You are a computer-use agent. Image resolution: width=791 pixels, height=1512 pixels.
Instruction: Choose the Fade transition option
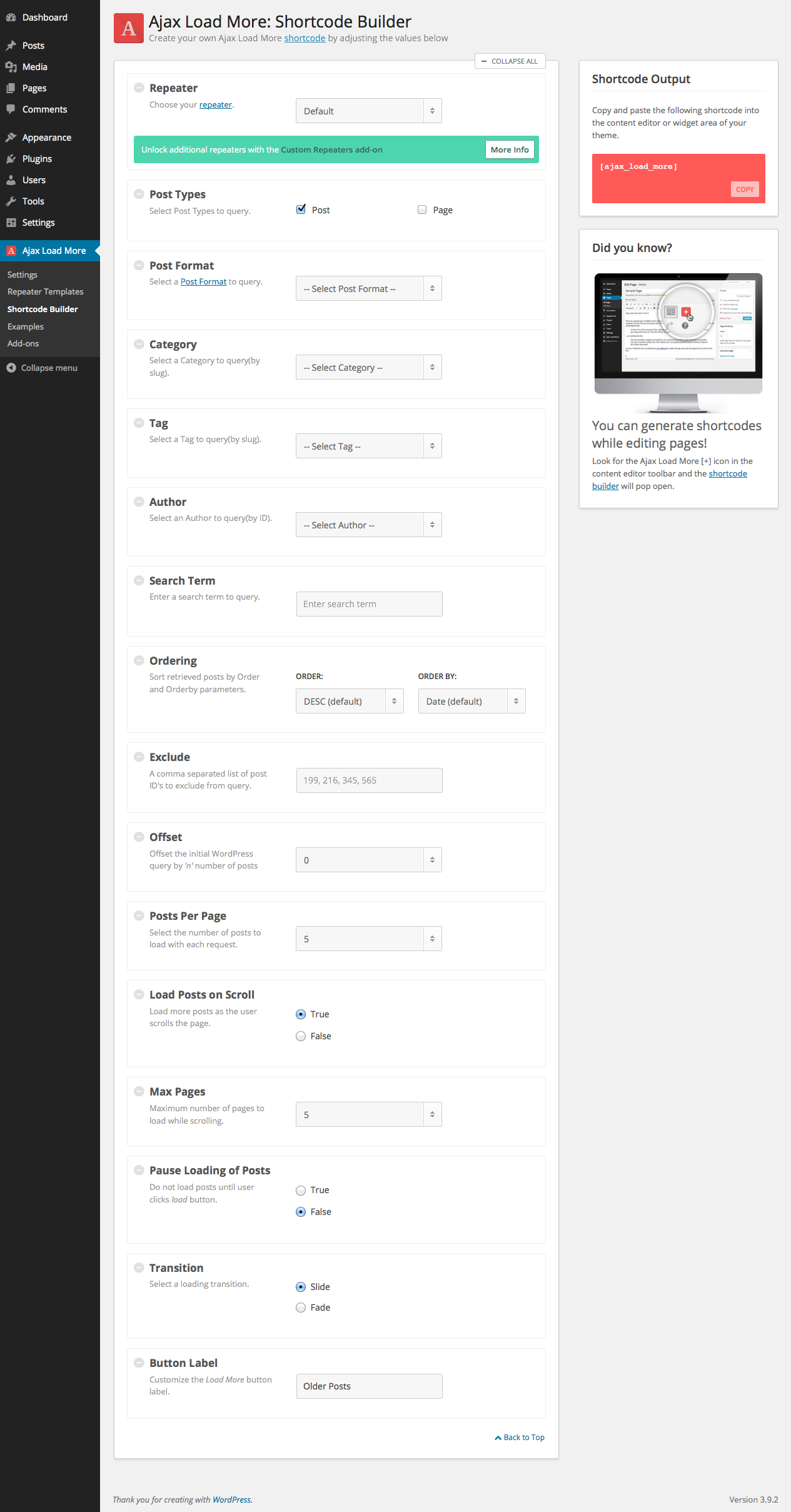coord(301,1308)
